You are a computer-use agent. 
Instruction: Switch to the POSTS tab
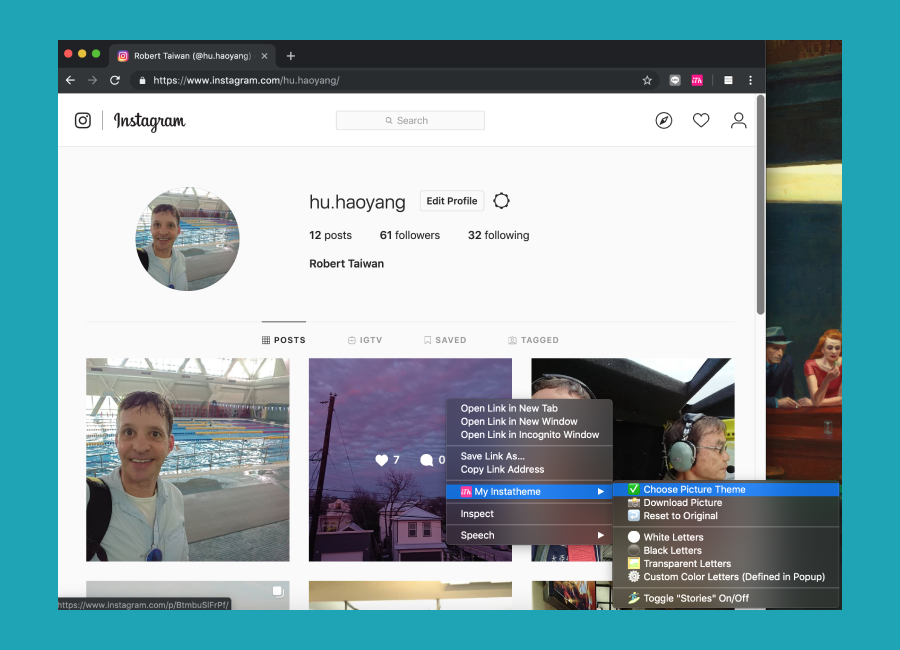(x=284, y=340)
